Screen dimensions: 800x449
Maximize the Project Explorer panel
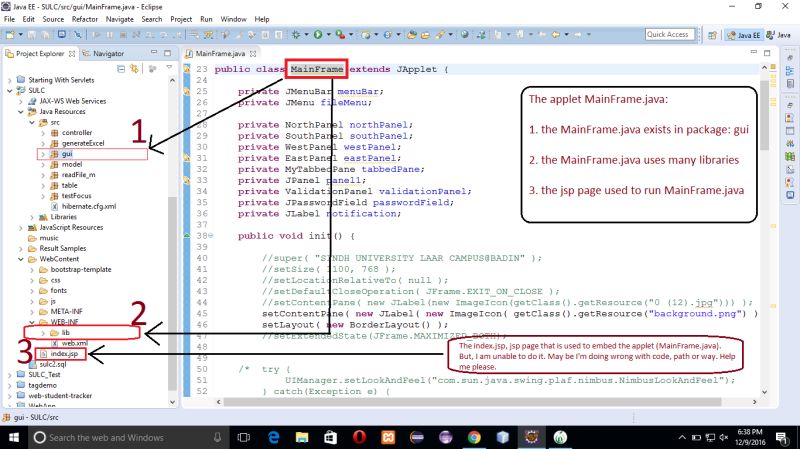(167, 53)
